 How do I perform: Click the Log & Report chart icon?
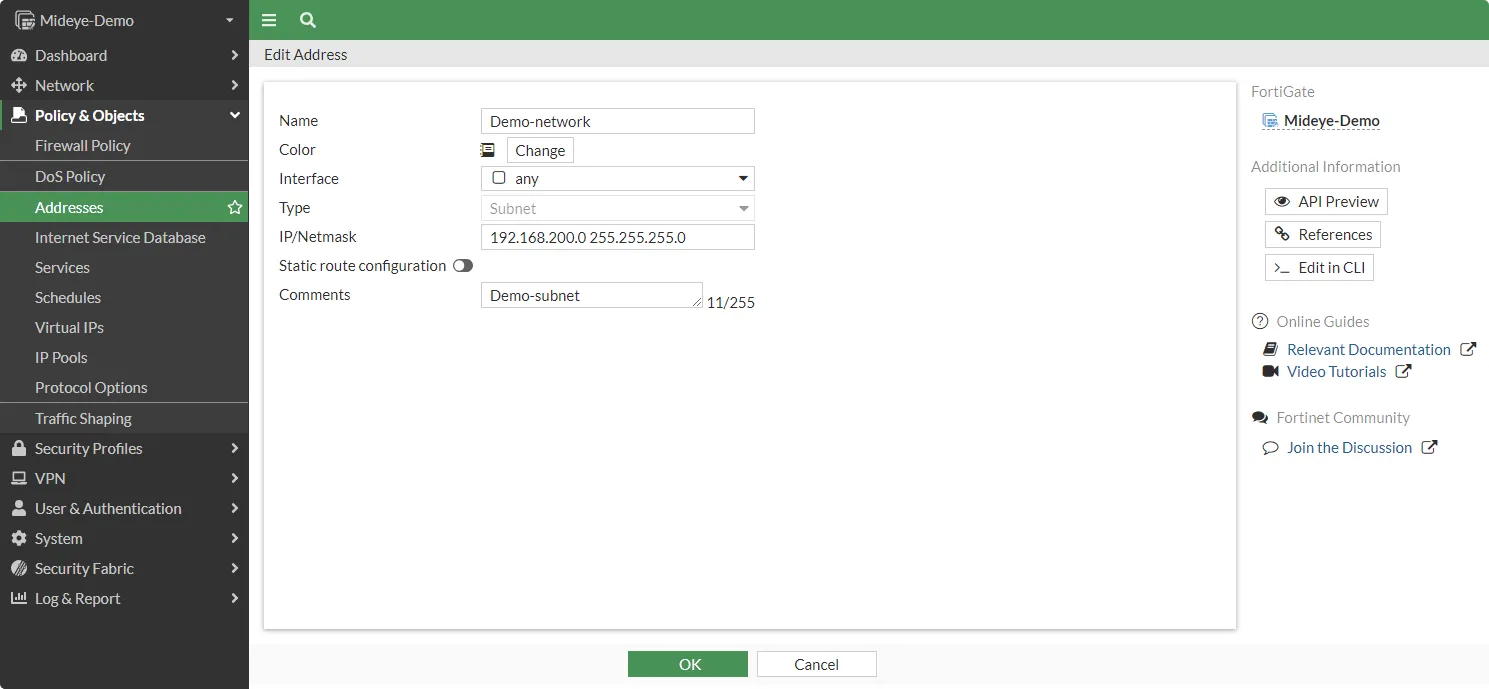click(x=19, y=598)
